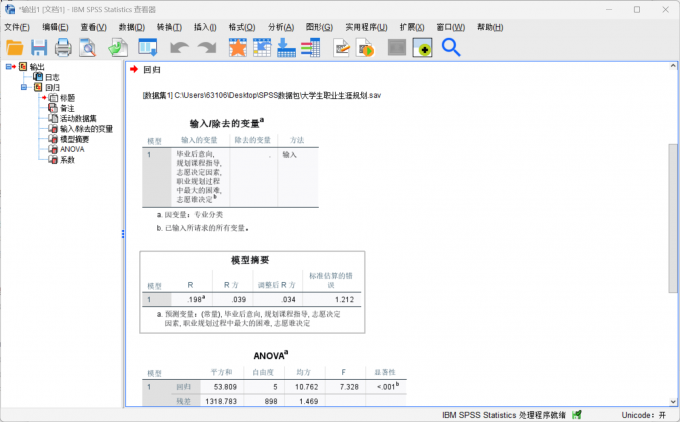Open Print Preview magnifier page icon

[88, 47]
